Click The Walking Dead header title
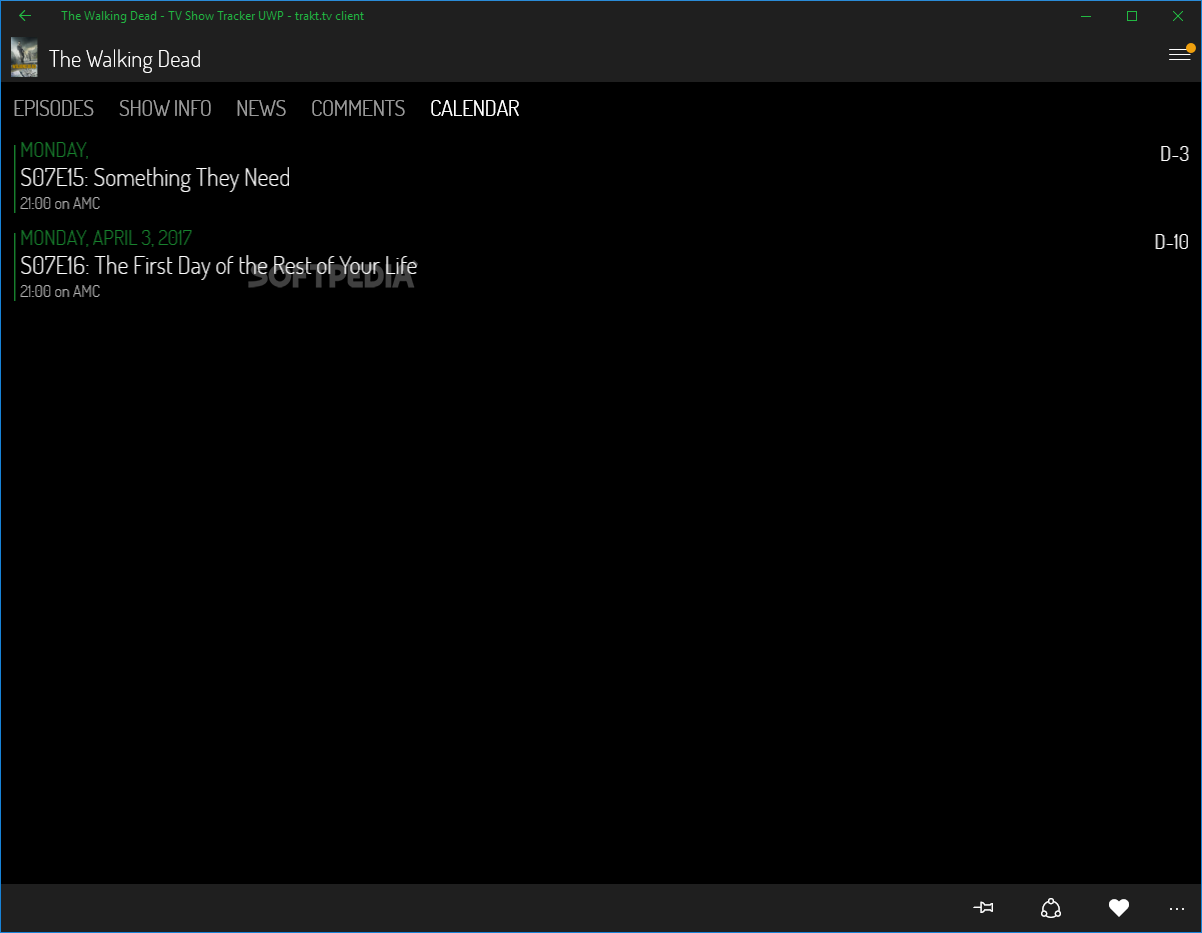Viewport: 1202px width, 933px height. coord(125,59)
